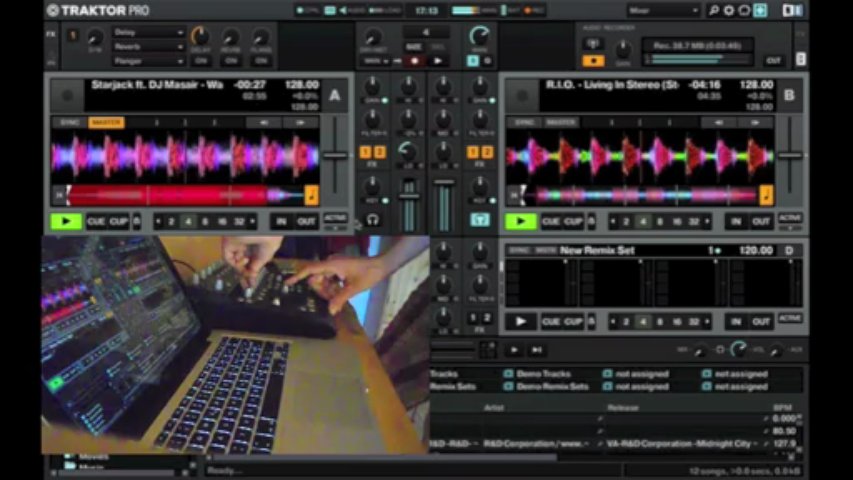Image resolution: width=853 pixels, height=480 pixels.
Task: Play Deck A with the green play button
Action: click(66, 221)
